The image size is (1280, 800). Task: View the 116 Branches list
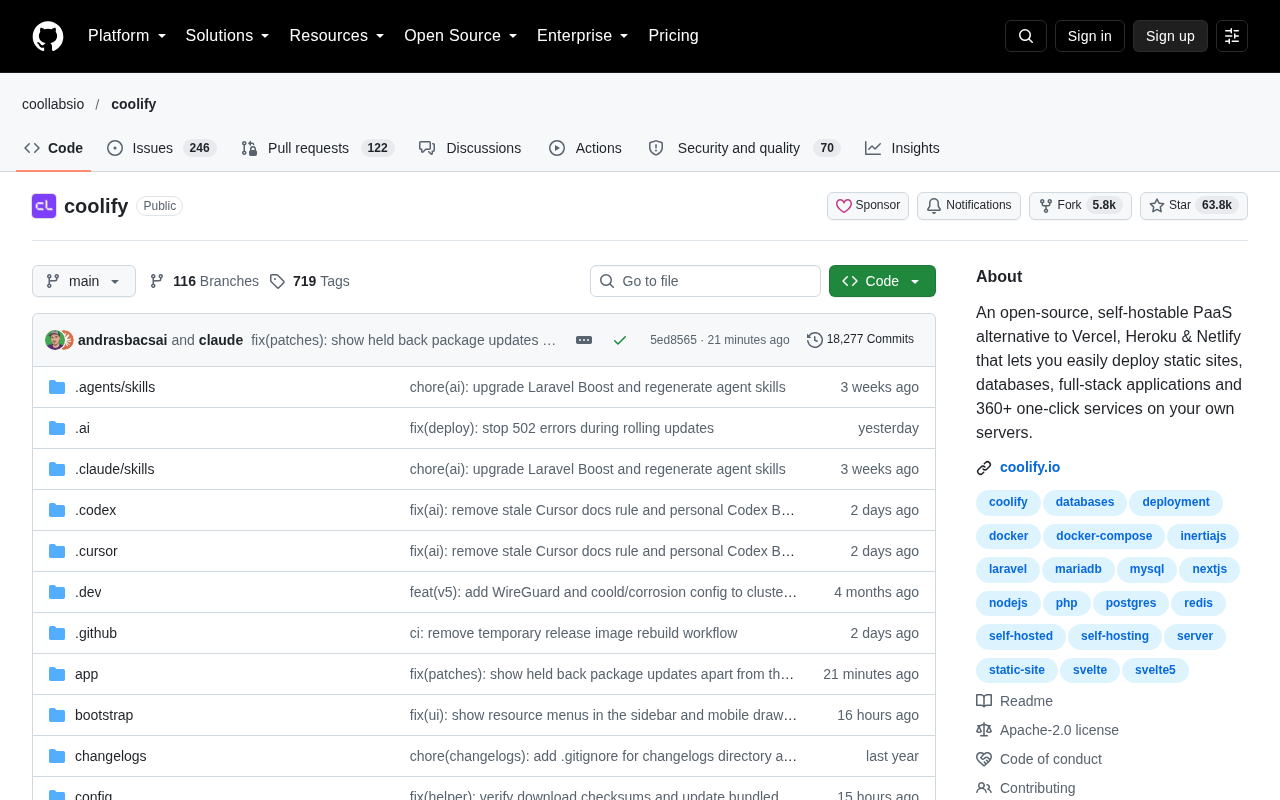click(x=204, y=281)
